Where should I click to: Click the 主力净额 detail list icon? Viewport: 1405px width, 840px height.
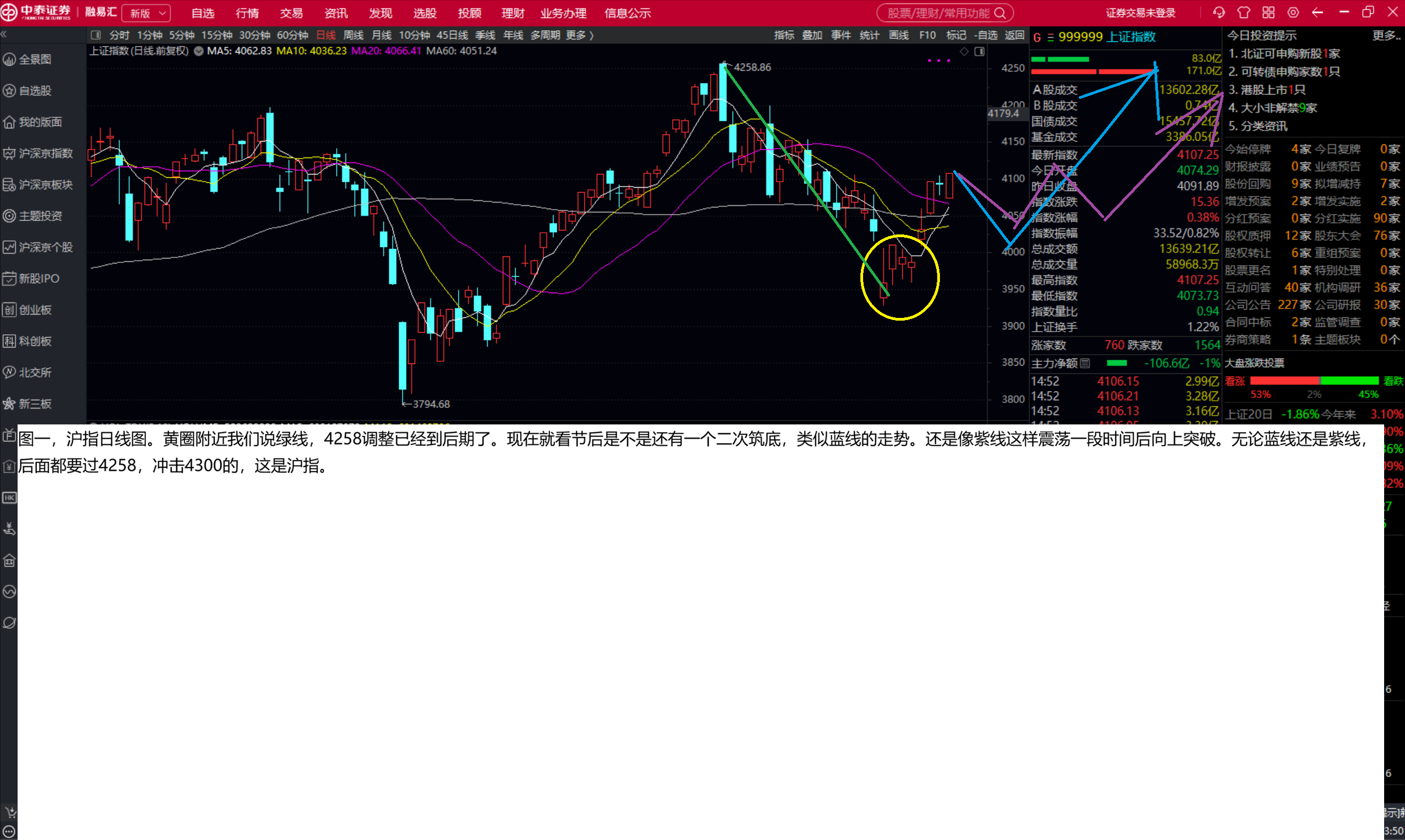click(x=1084, y=363)
